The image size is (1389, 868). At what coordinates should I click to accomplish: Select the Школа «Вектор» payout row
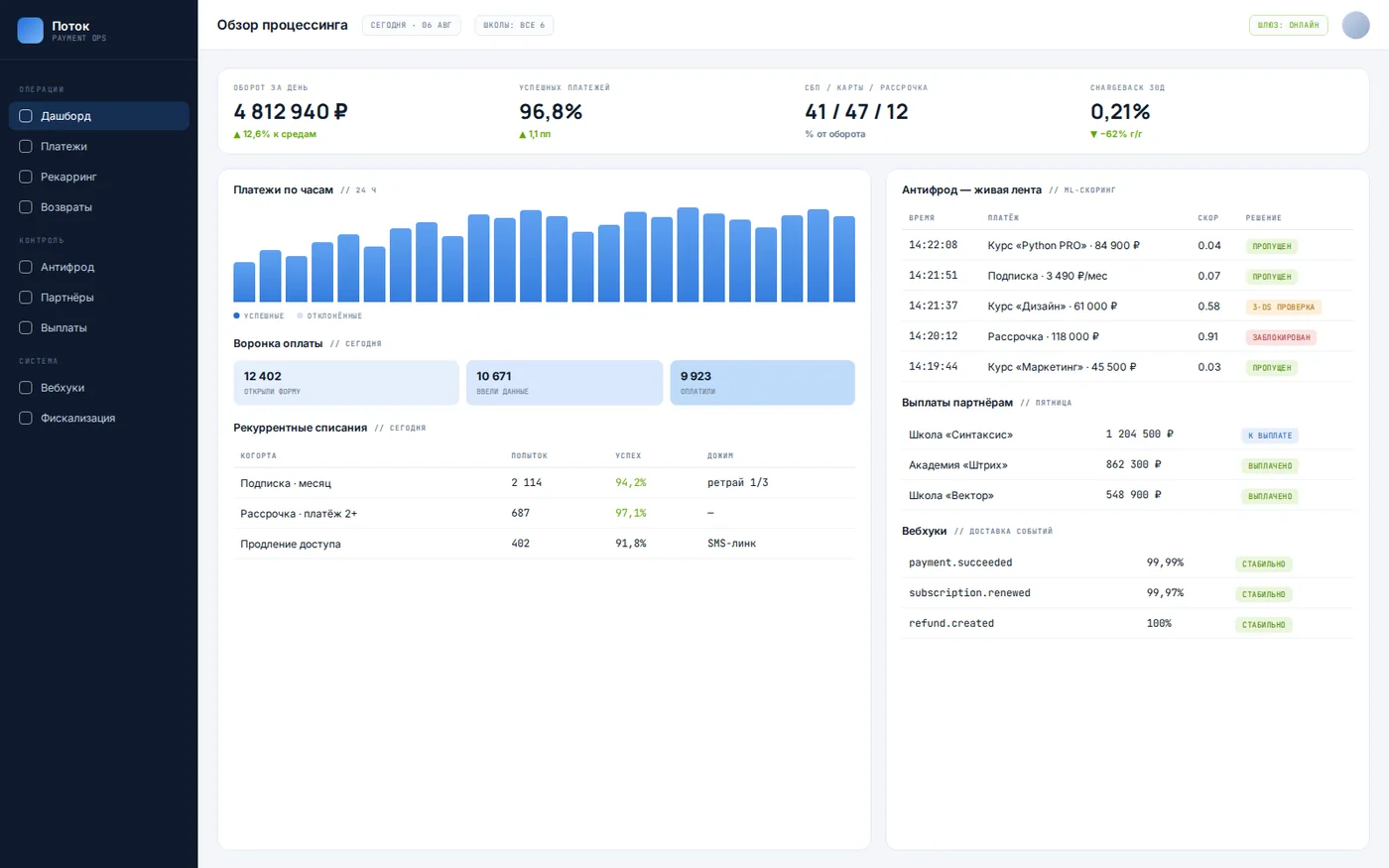(x=1127, y=495)
